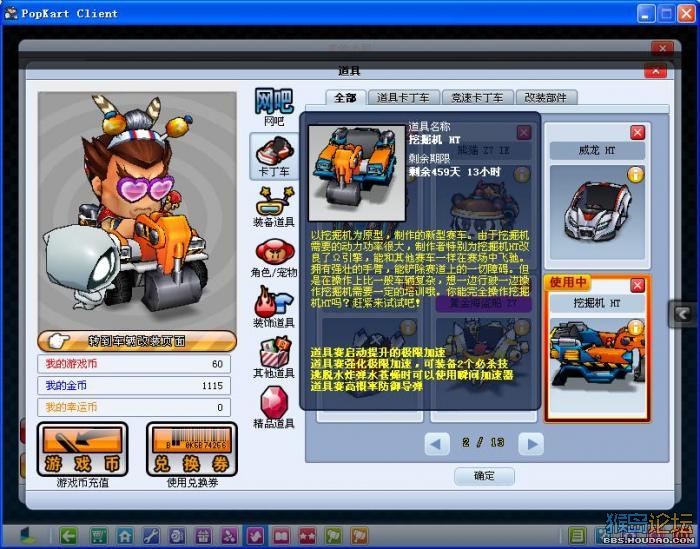Click the 我的幸运币 field
Image resolution: width=700 pixels, height=549 pixels.
point(134,407)
